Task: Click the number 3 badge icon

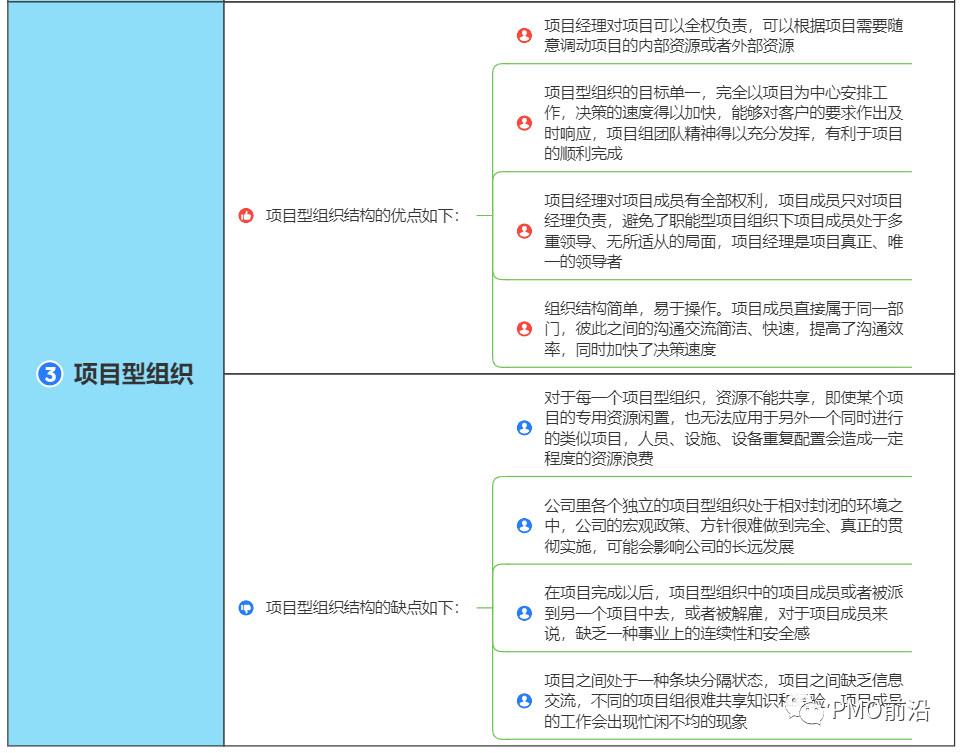Action: 50,374
